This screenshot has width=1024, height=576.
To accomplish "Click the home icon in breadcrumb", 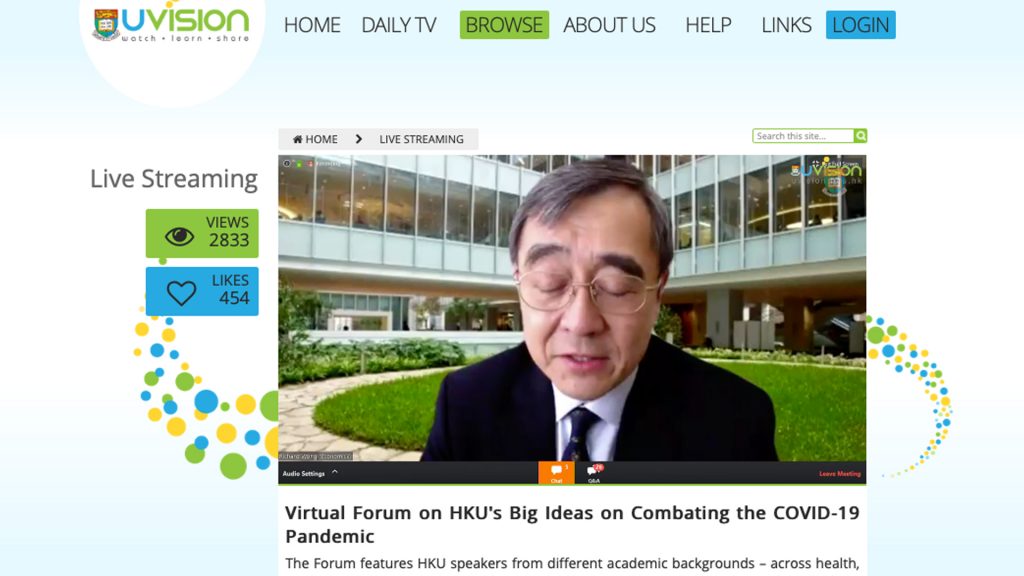I will (297, 140).
